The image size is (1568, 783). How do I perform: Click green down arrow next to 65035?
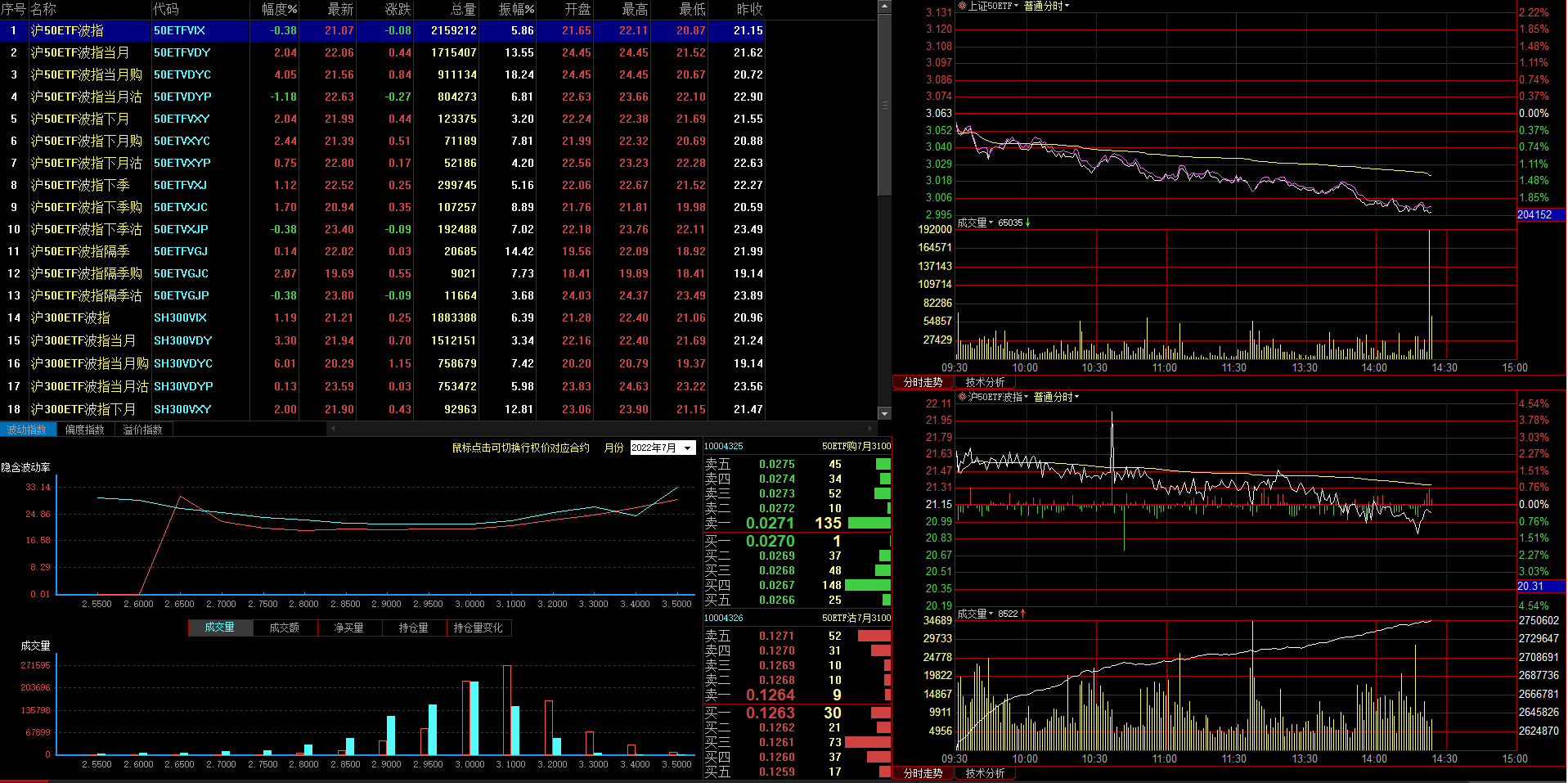(1028, 223)
